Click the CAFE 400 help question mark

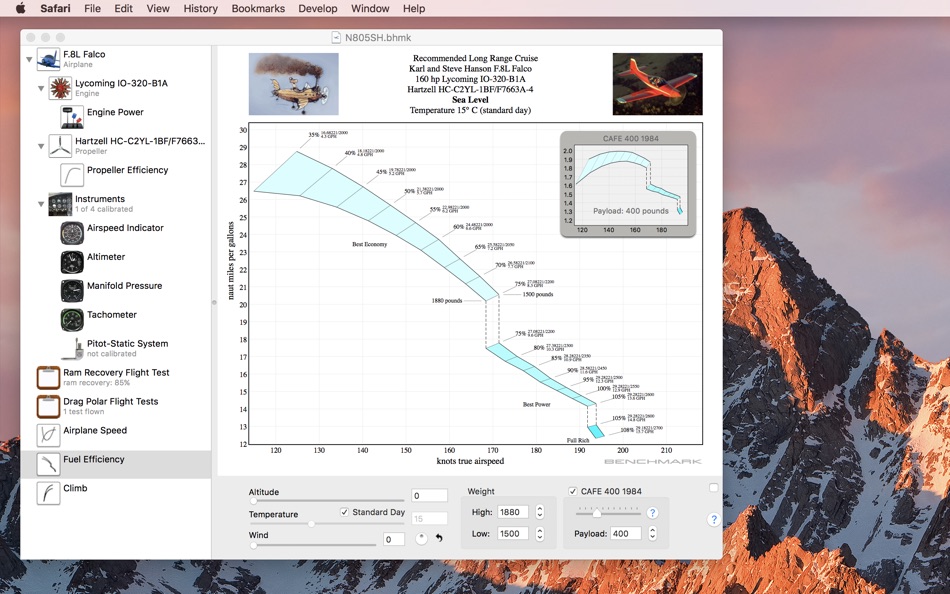[653, 513]
